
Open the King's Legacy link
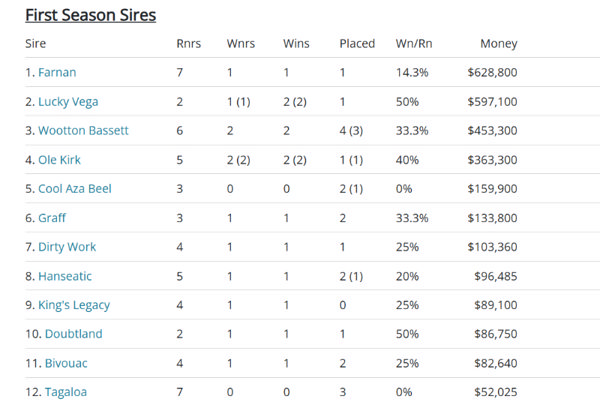74,305
